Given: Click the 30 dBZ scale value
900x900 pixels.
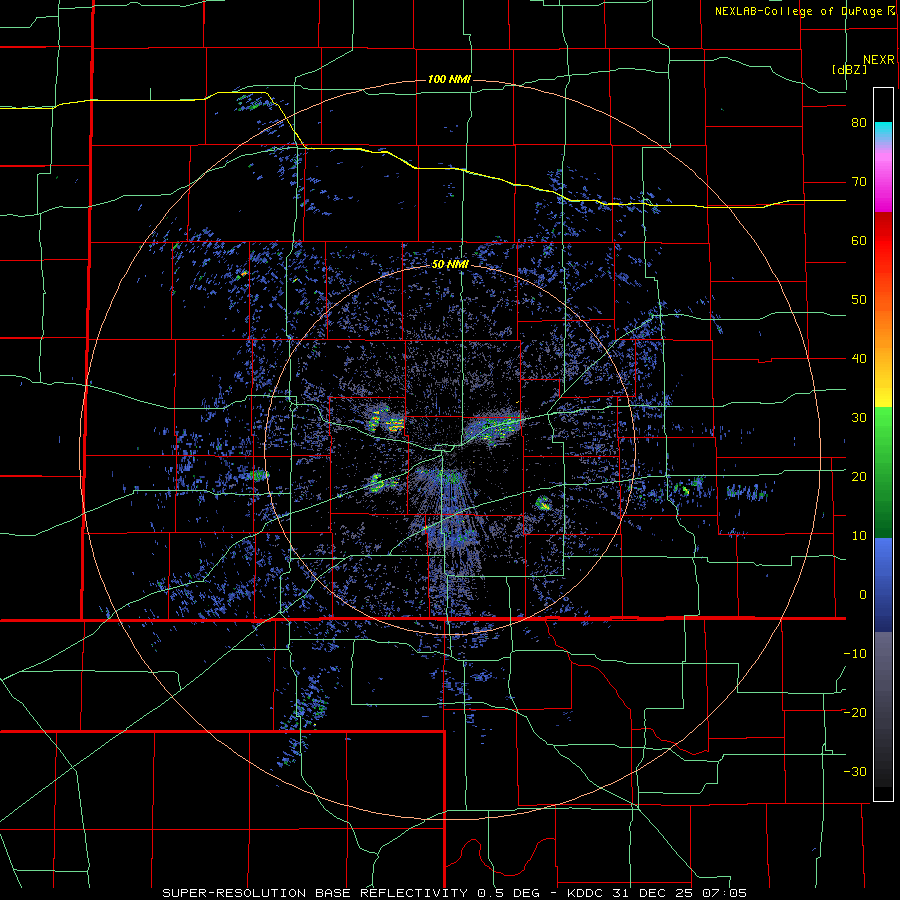Looking at the screenshot, I should [859, 417].
